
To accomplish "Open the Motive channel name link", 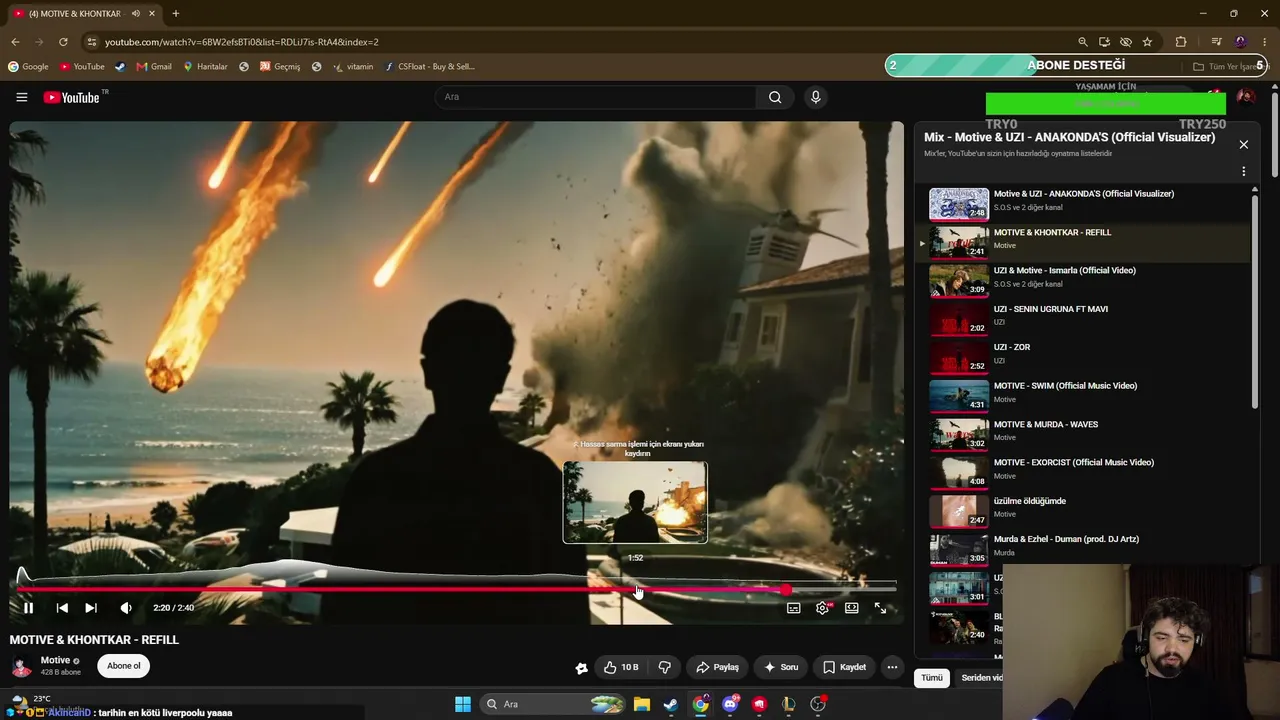I will pos(55,661).
